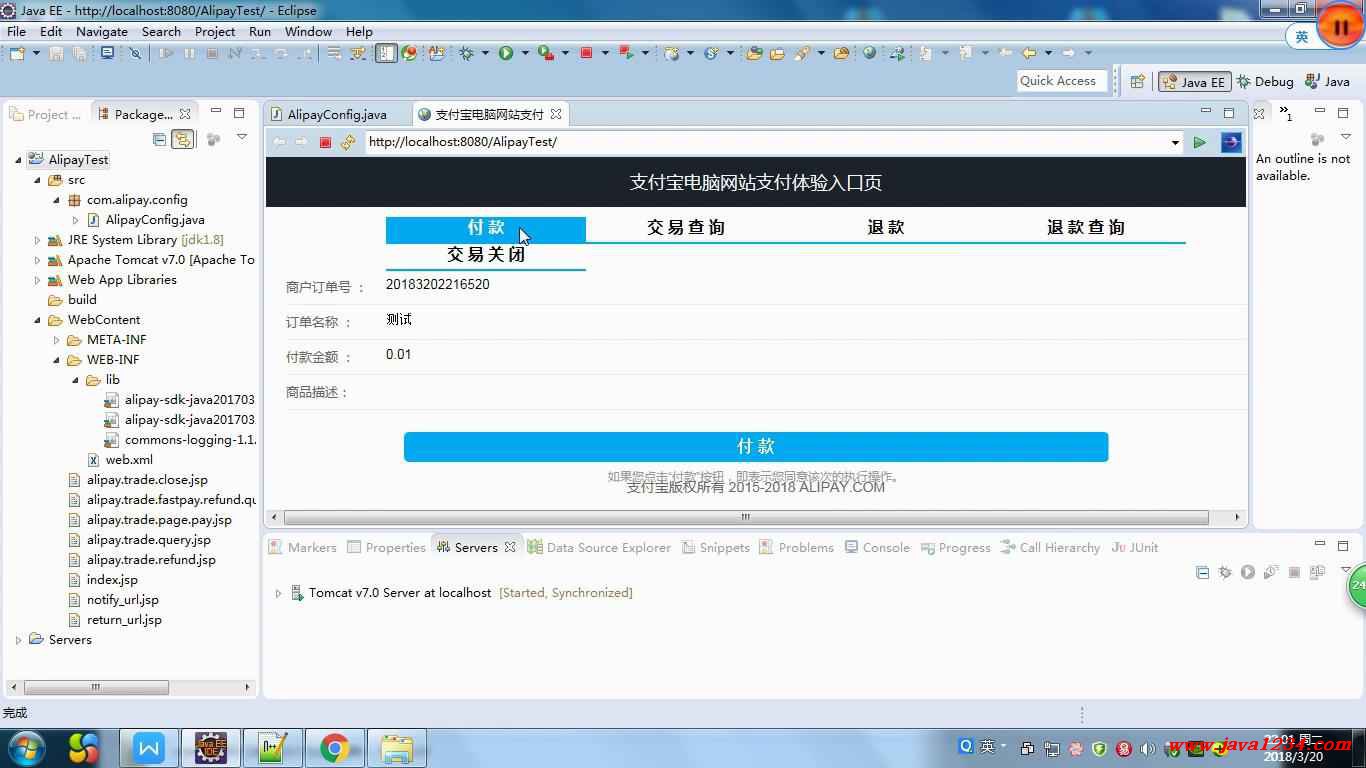
Task: Open the internal web browser globe icon
Action: click(x=869, y=53)
